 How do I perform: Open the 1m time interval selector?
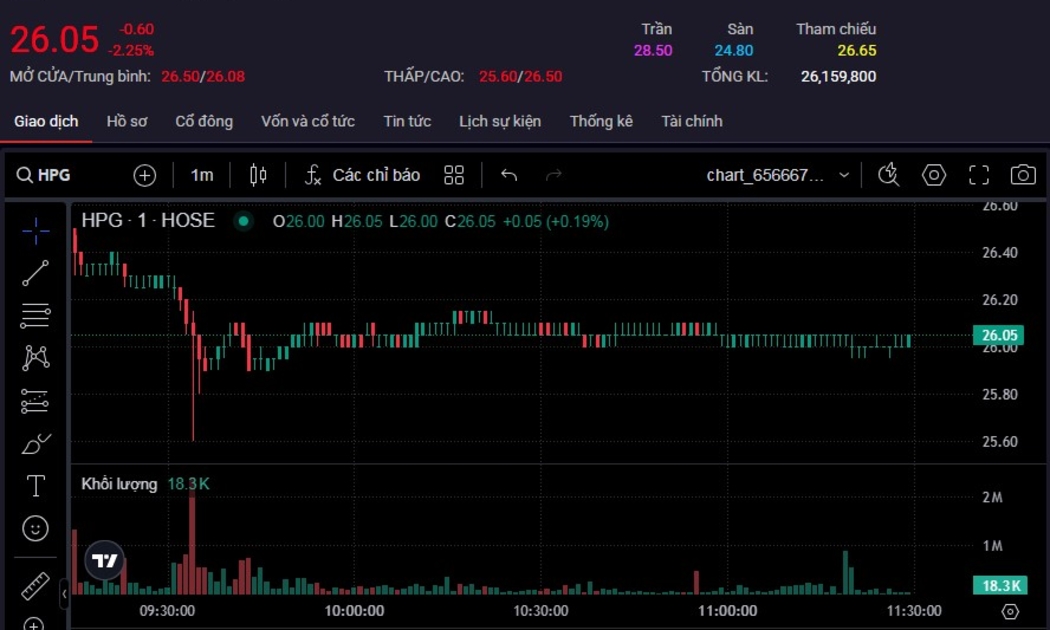point(202,175)
